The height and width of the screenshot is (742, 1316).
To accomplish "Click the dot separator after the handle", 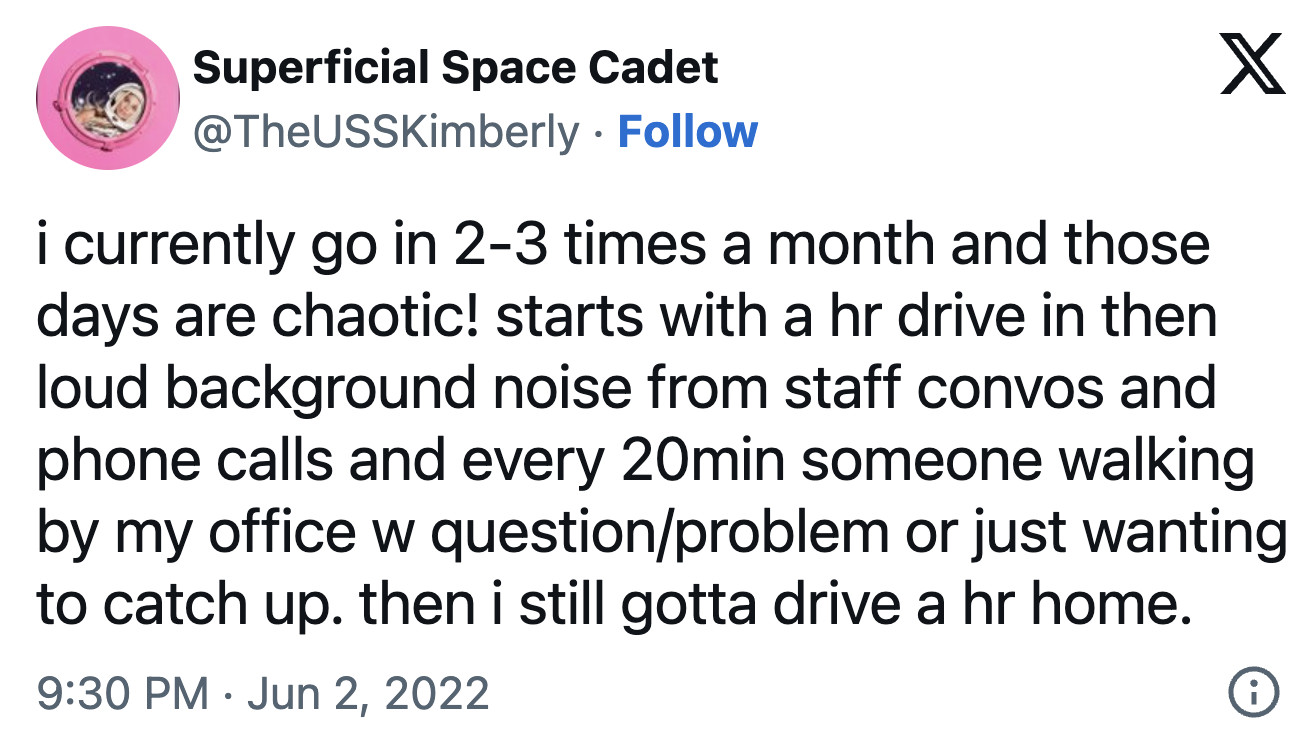I will [x=597, y=128].
